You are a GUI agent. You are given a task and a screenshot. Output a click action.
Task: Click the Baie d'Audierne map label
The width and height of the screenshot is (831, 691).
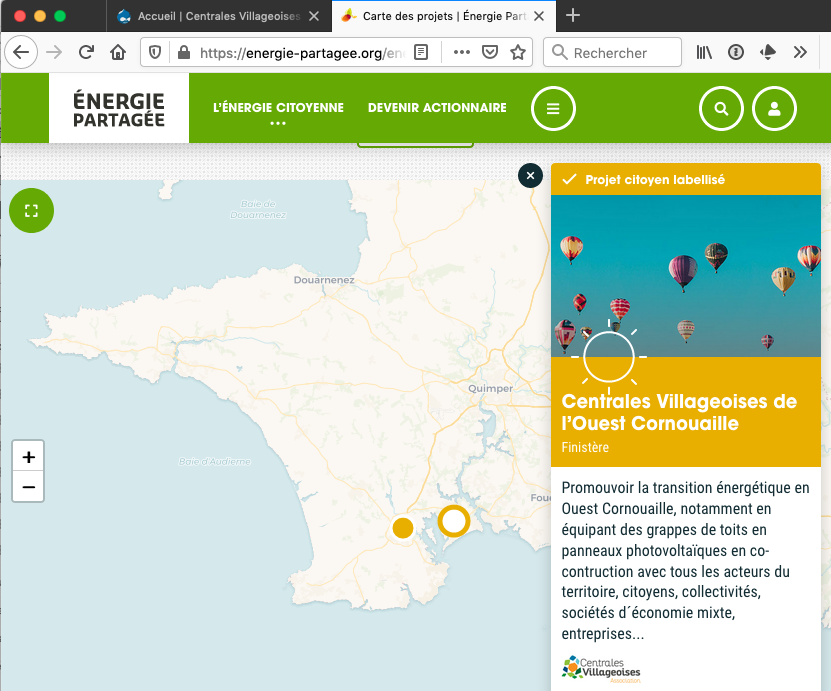point(215,462)
